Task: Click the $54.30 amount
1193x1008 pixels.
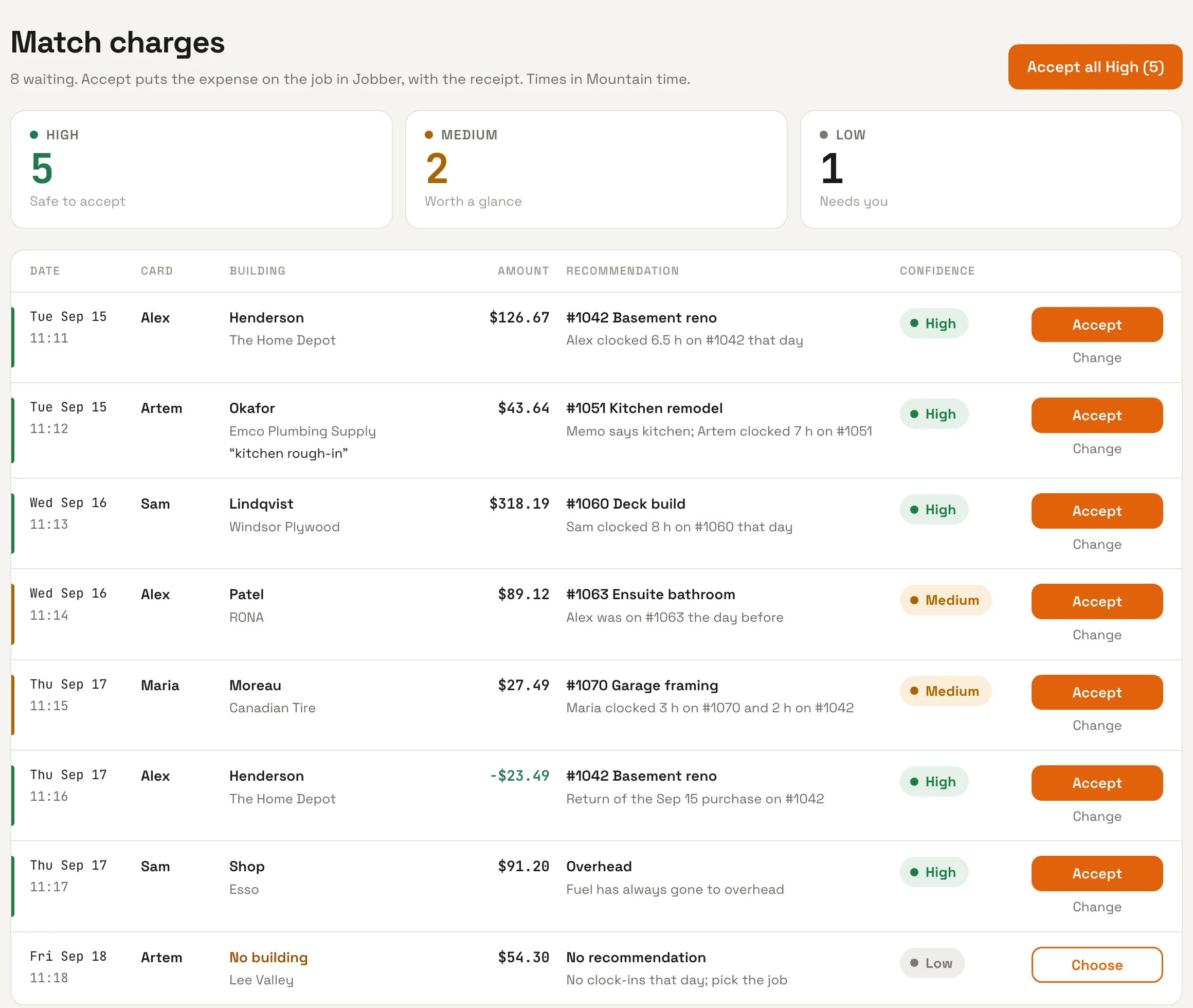Action: [523, 957]
